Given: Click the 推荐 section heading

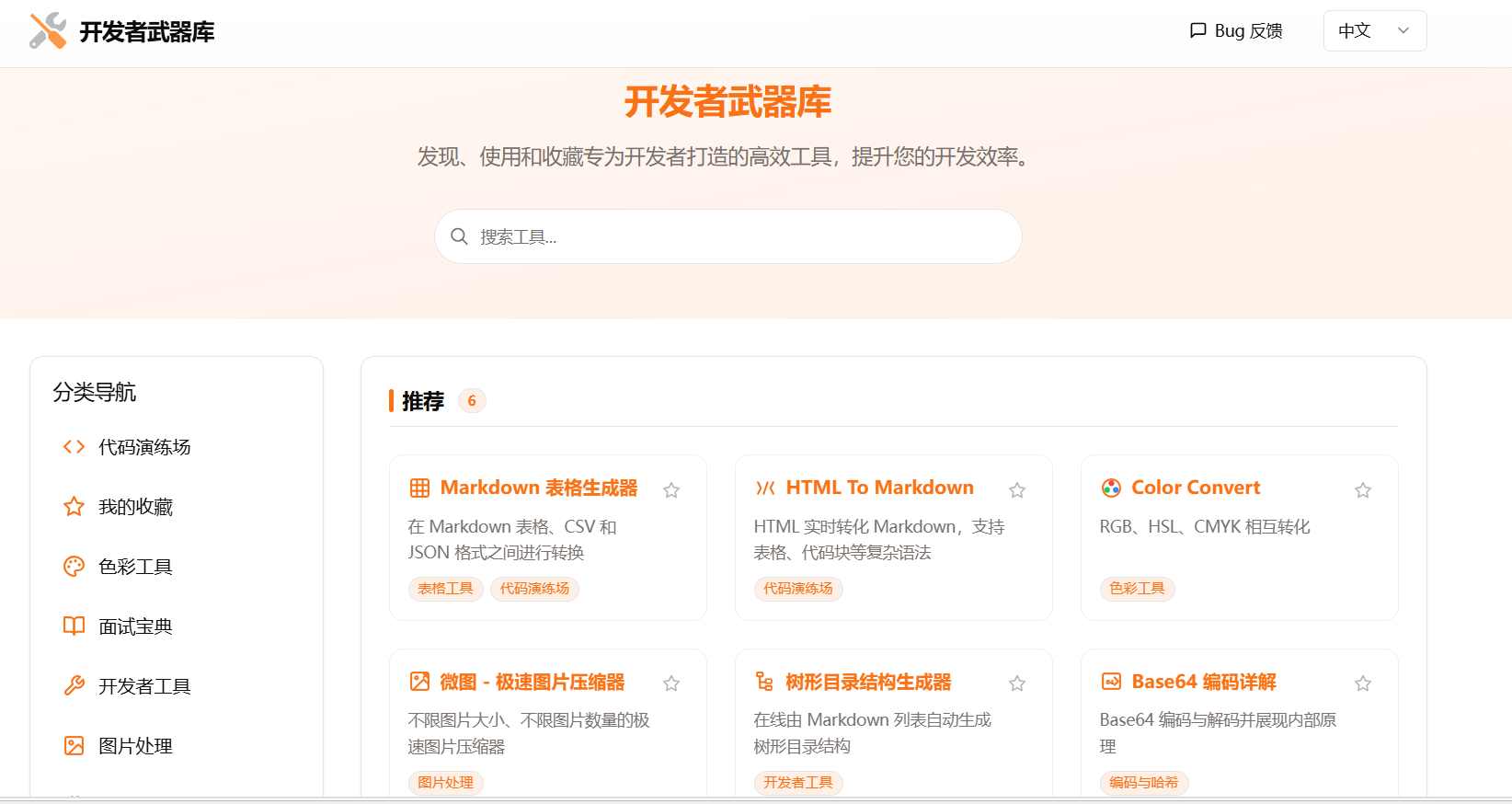Looking at the screenshot, I should 423,401.
